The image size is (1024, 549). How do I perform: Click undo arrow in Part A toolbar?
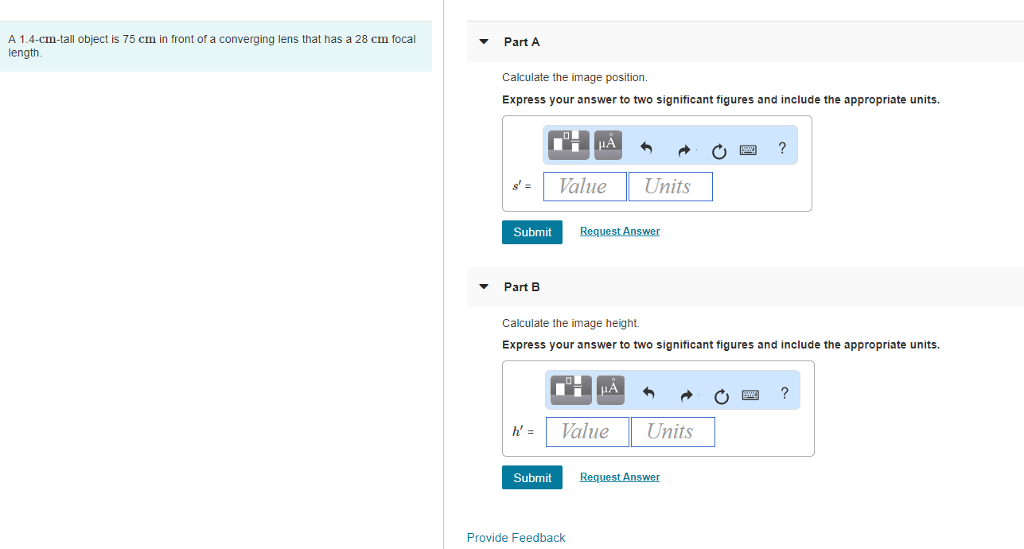click(x=646, y=150)
